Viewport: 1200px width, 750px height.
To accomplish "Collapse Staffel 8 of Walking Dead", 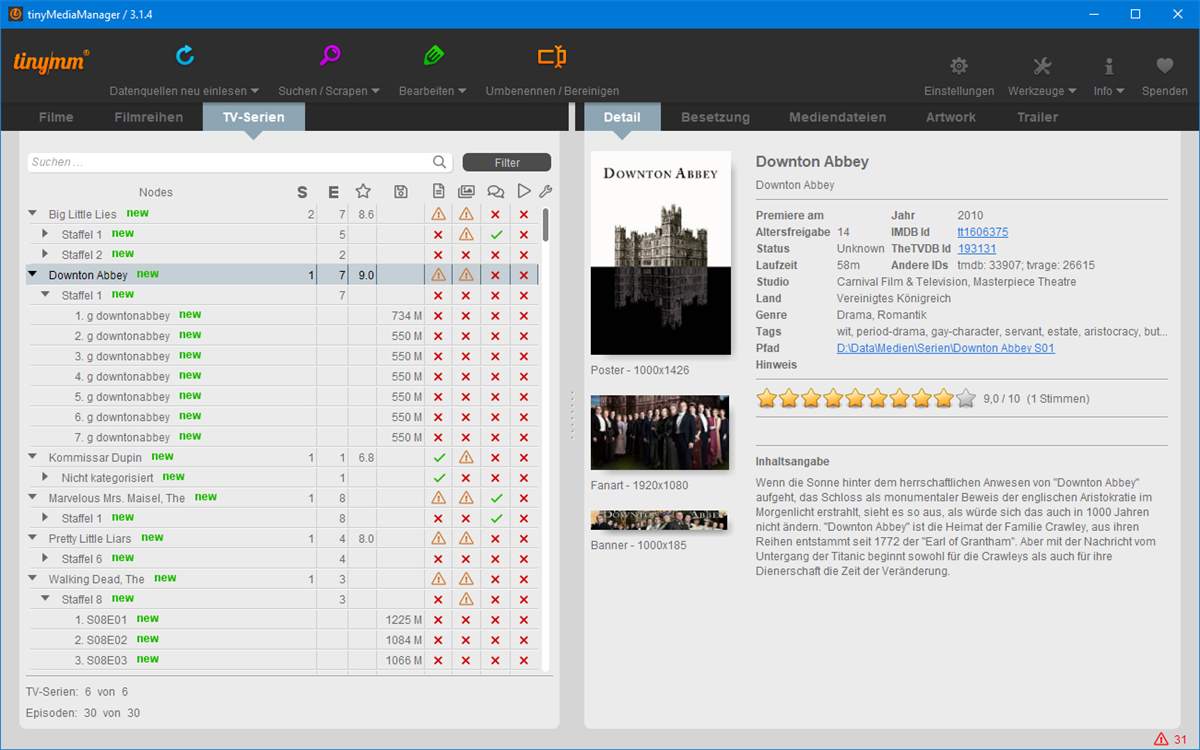I will [45, 599].
